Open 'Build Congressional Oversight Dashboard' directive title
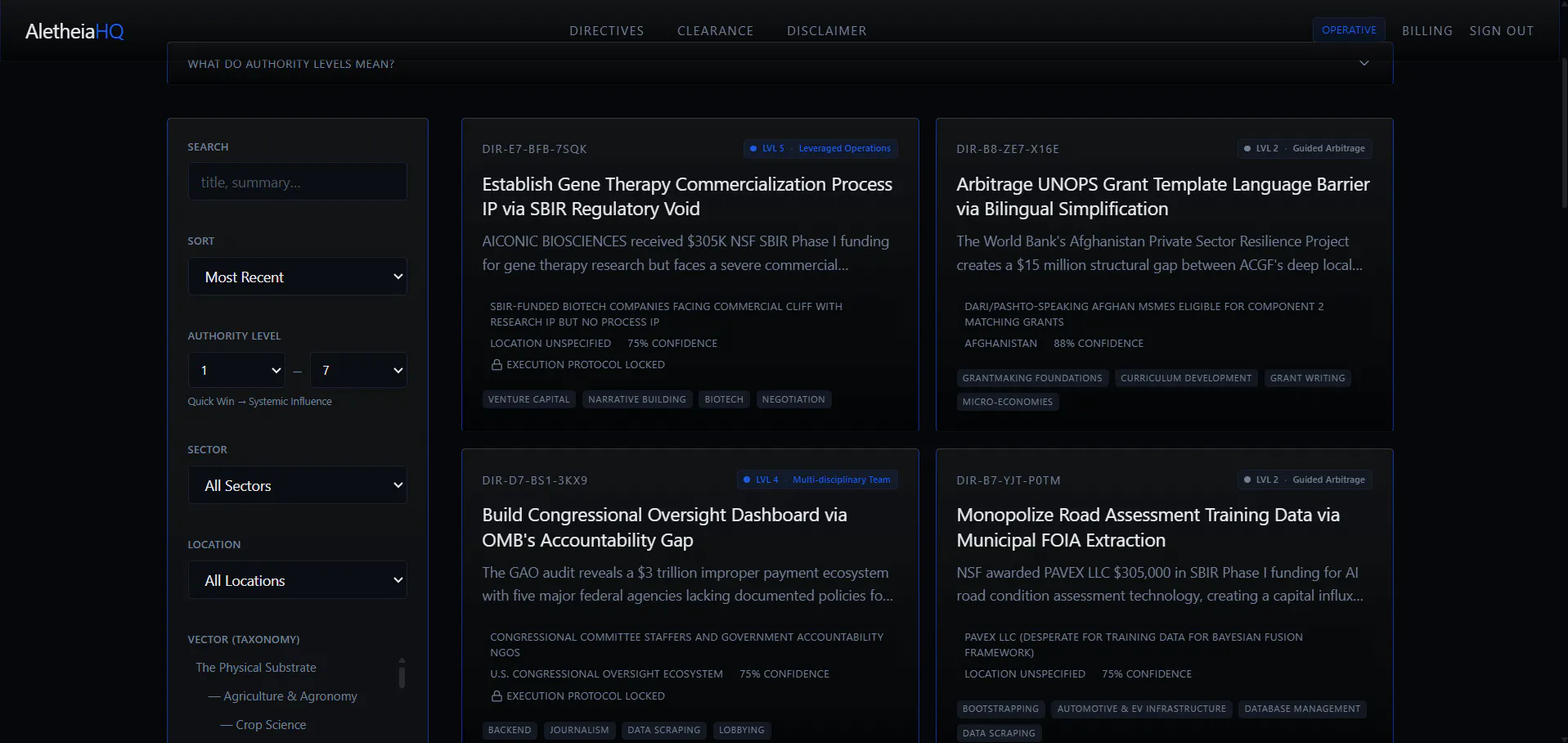This screenshot has width=1568, height=743. (664, 528)
